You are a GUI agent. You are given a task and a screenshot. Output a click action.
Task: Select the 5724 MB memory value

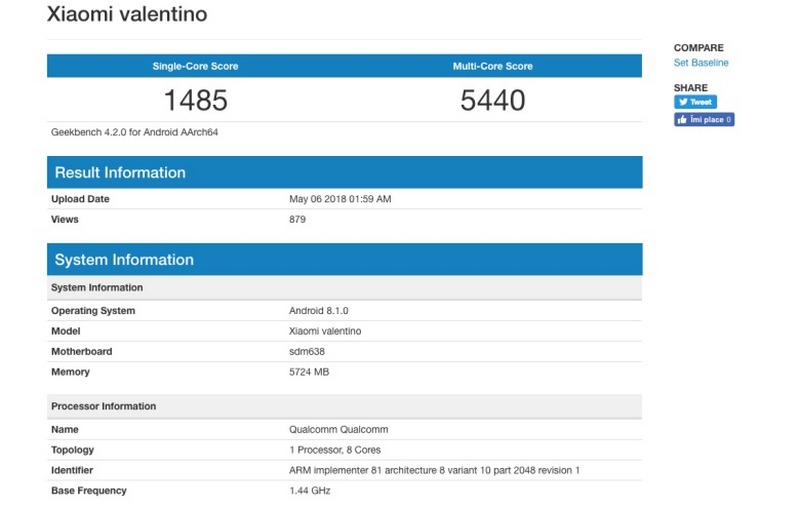309,372
